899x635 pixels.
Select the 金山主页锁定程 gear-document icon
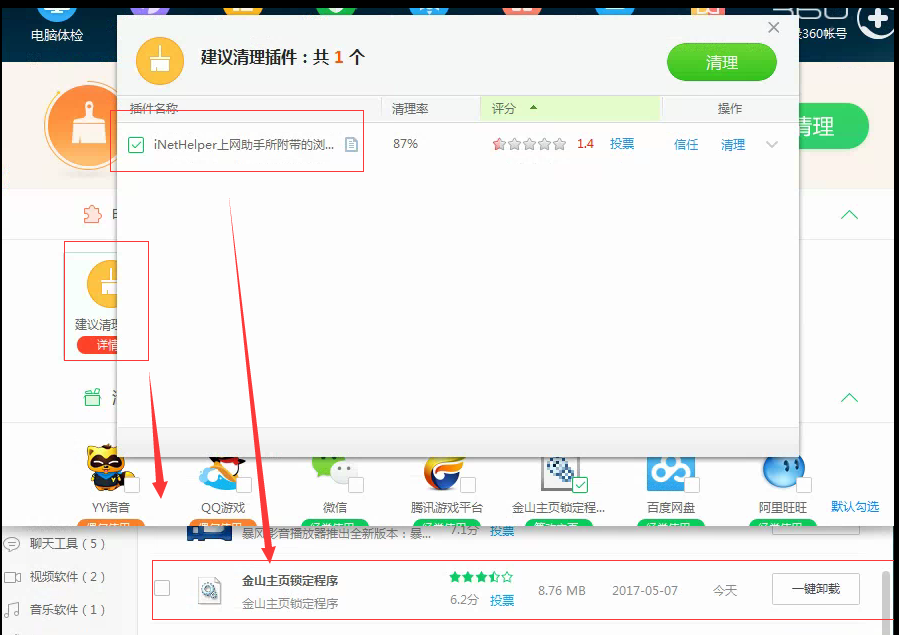tap(560, 473)
